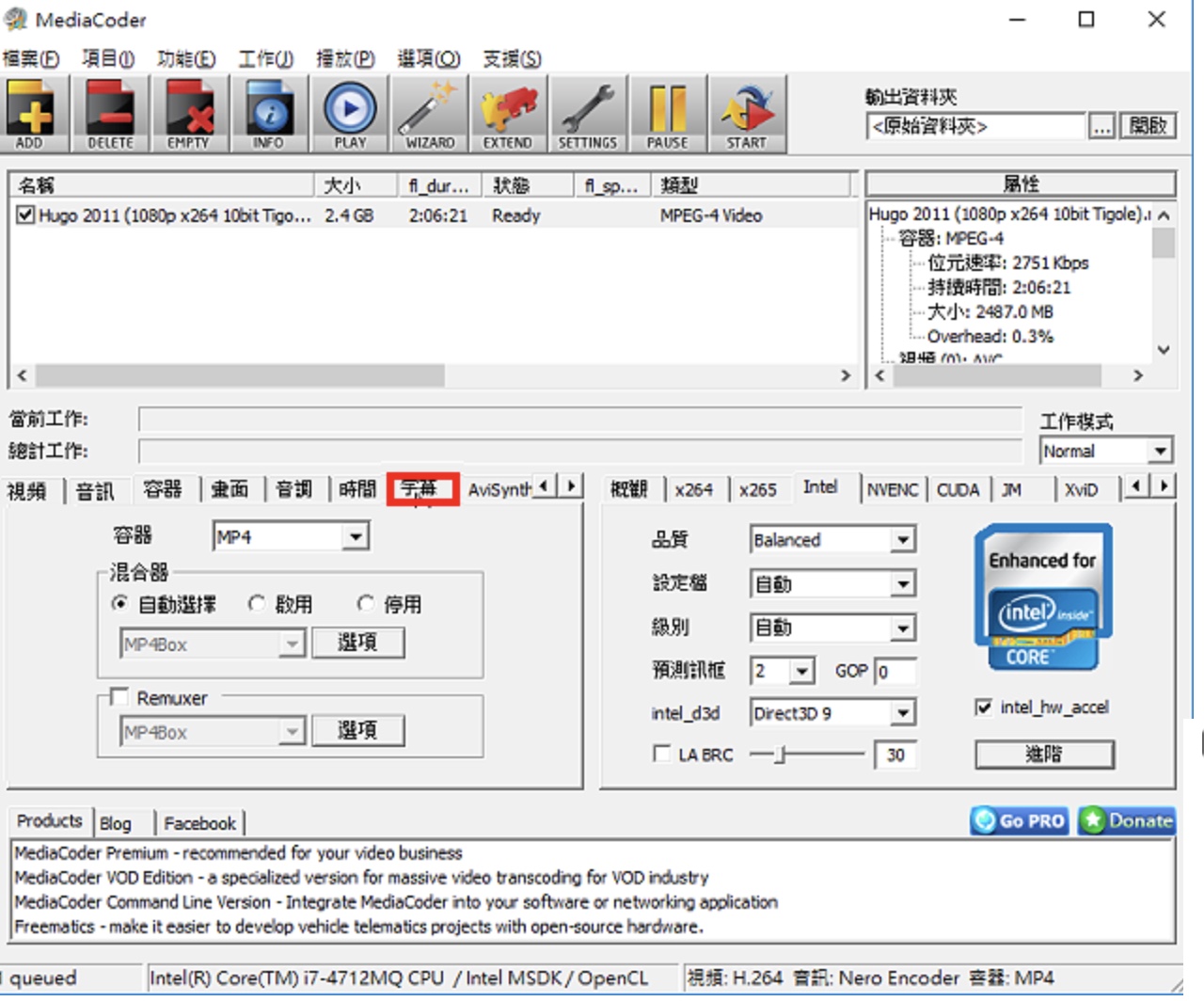Open the 播放(P) menu
Image resolution: width=1204 pixels, height=1001 pixels.
(345, 59)
